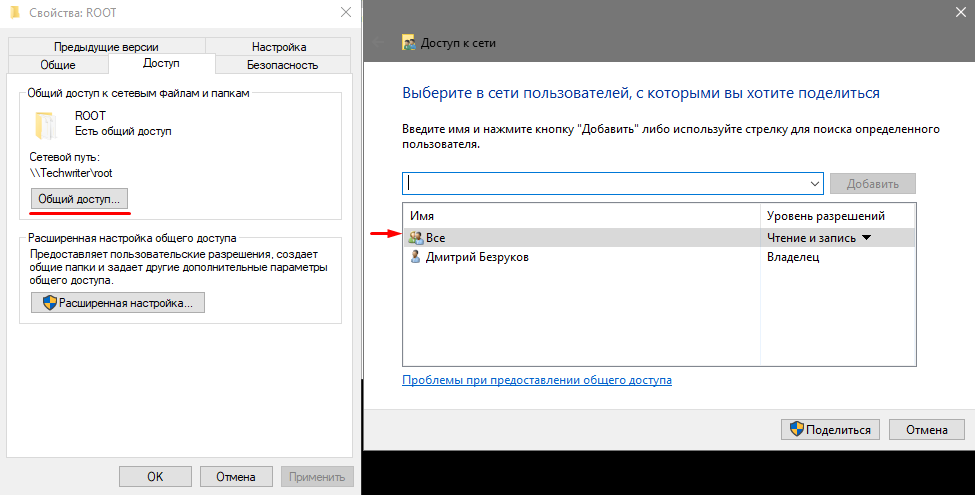This screenshot has height=495, width=975.
Task: Click the folder icon in Properties title bar
Action: tap(13, 14)
